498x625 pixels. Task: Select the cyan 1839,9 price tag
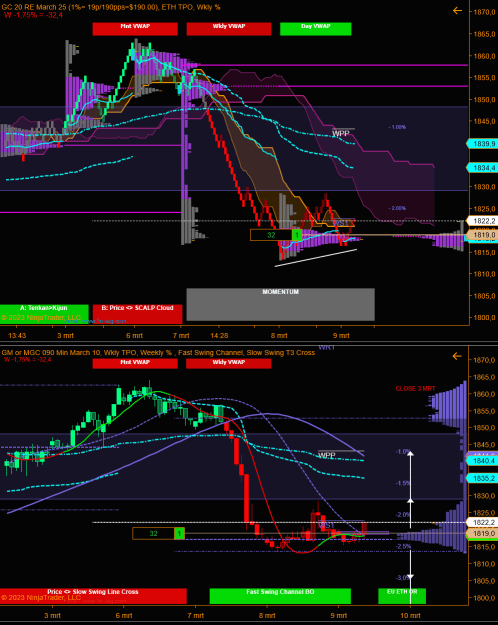point(481,144)
